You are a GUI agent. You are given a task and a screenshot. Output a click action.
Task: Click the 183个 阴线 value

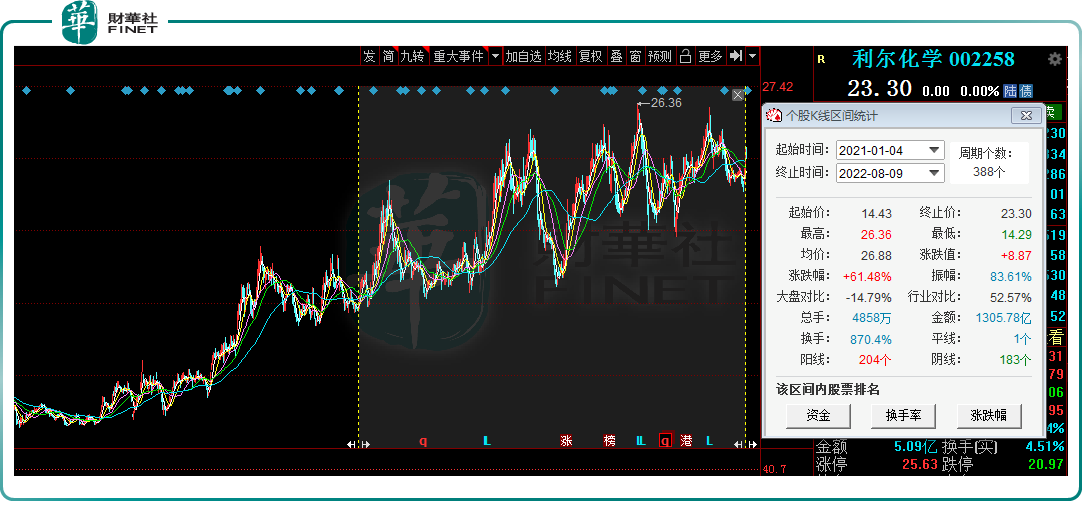point(1015,360)
